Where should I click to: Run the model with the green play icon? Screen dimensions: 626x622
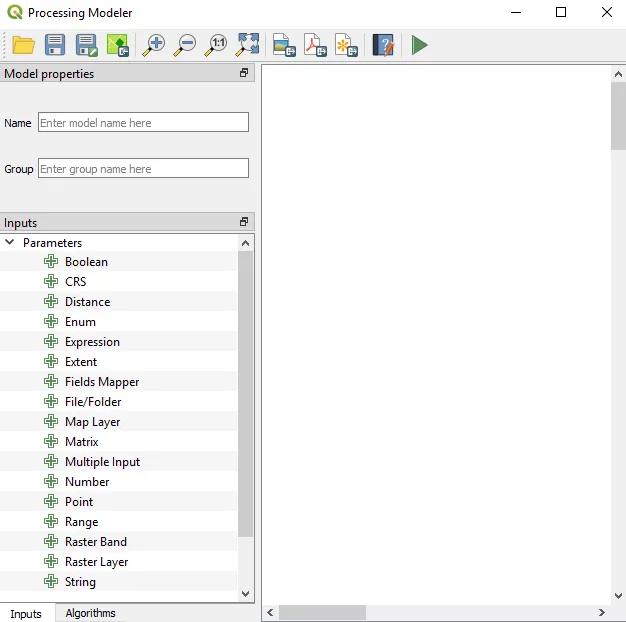tap(419, 45)
